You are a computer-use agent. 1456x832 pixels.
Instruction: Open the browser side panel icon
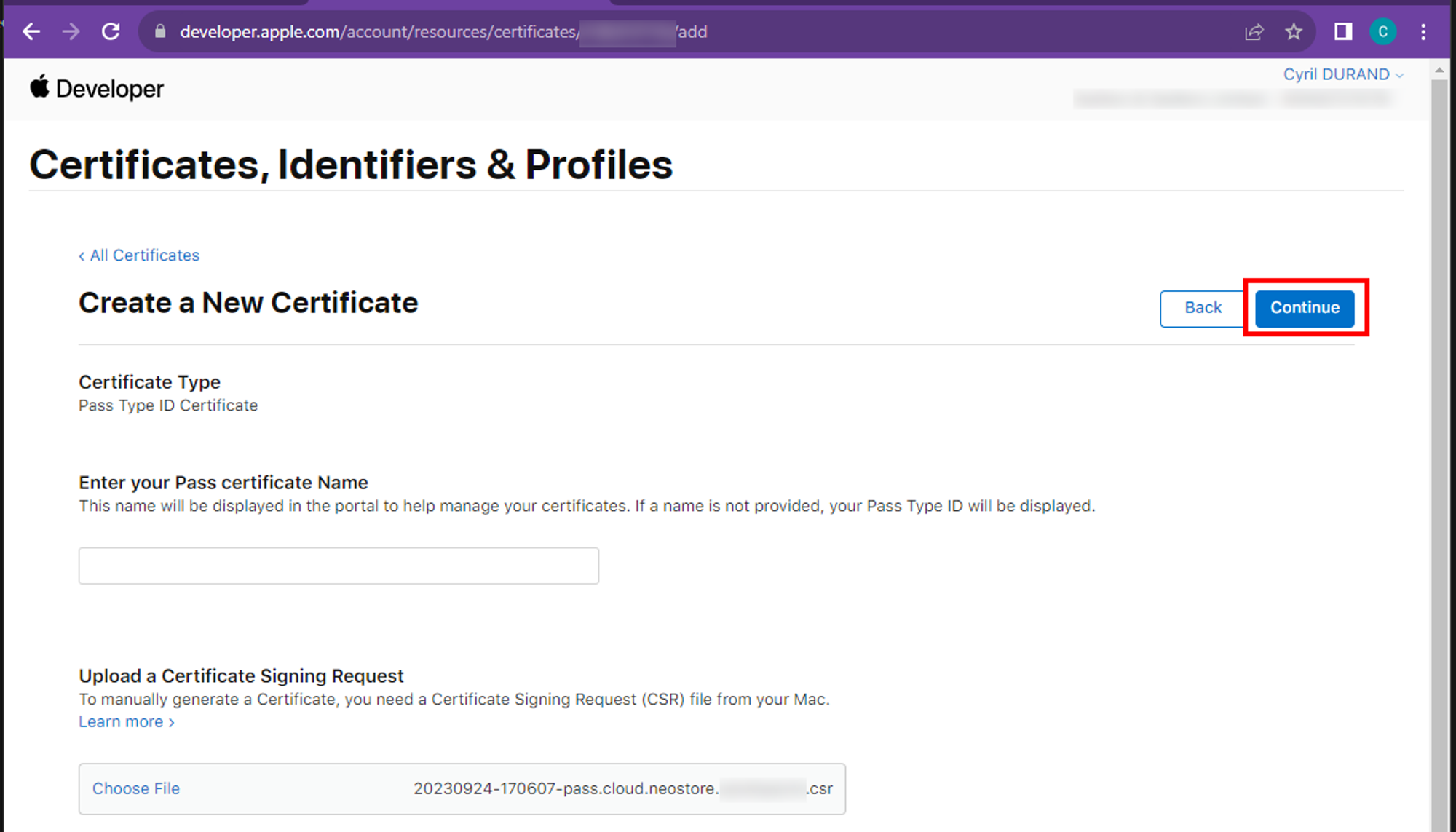pyautogui.click(x=1342, y=31)
